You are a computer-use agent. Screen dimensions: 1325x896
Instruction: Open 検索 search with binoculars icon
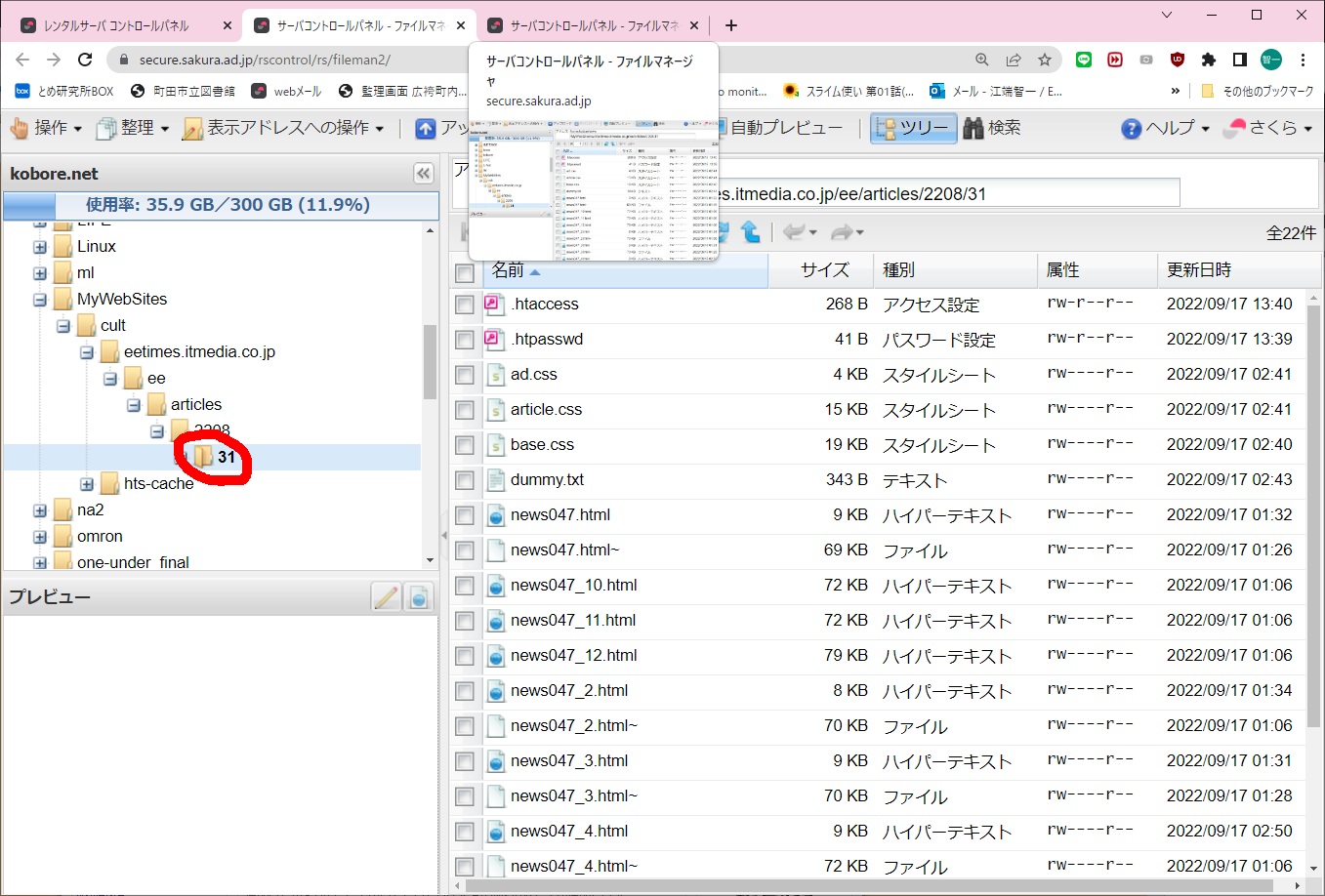tap(992, 128)
